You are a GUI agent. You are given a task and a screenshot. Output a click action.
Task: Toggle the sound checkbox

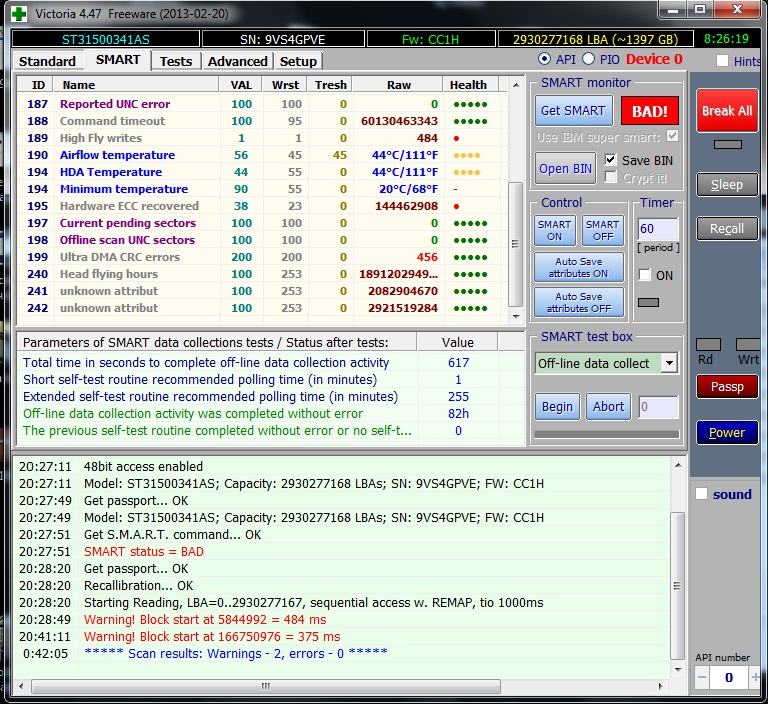701,494
